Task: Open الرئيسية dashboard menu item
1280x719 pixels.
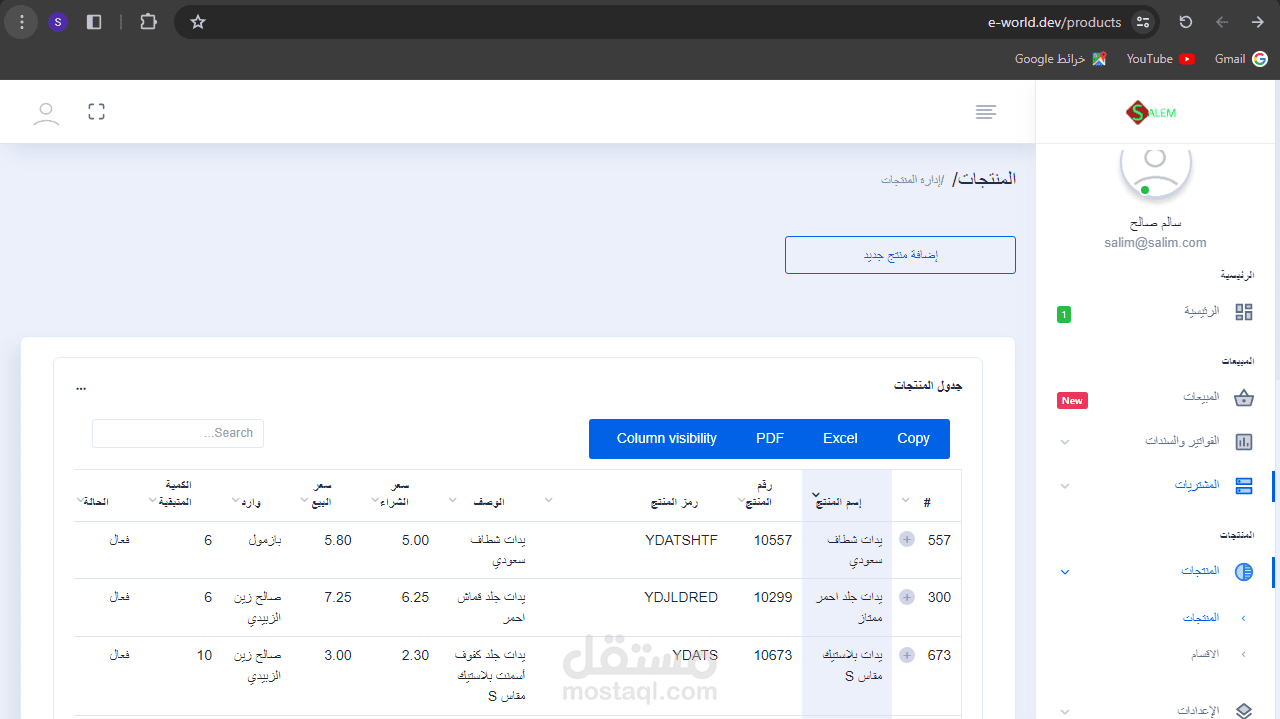Action: pos(1202,311)
